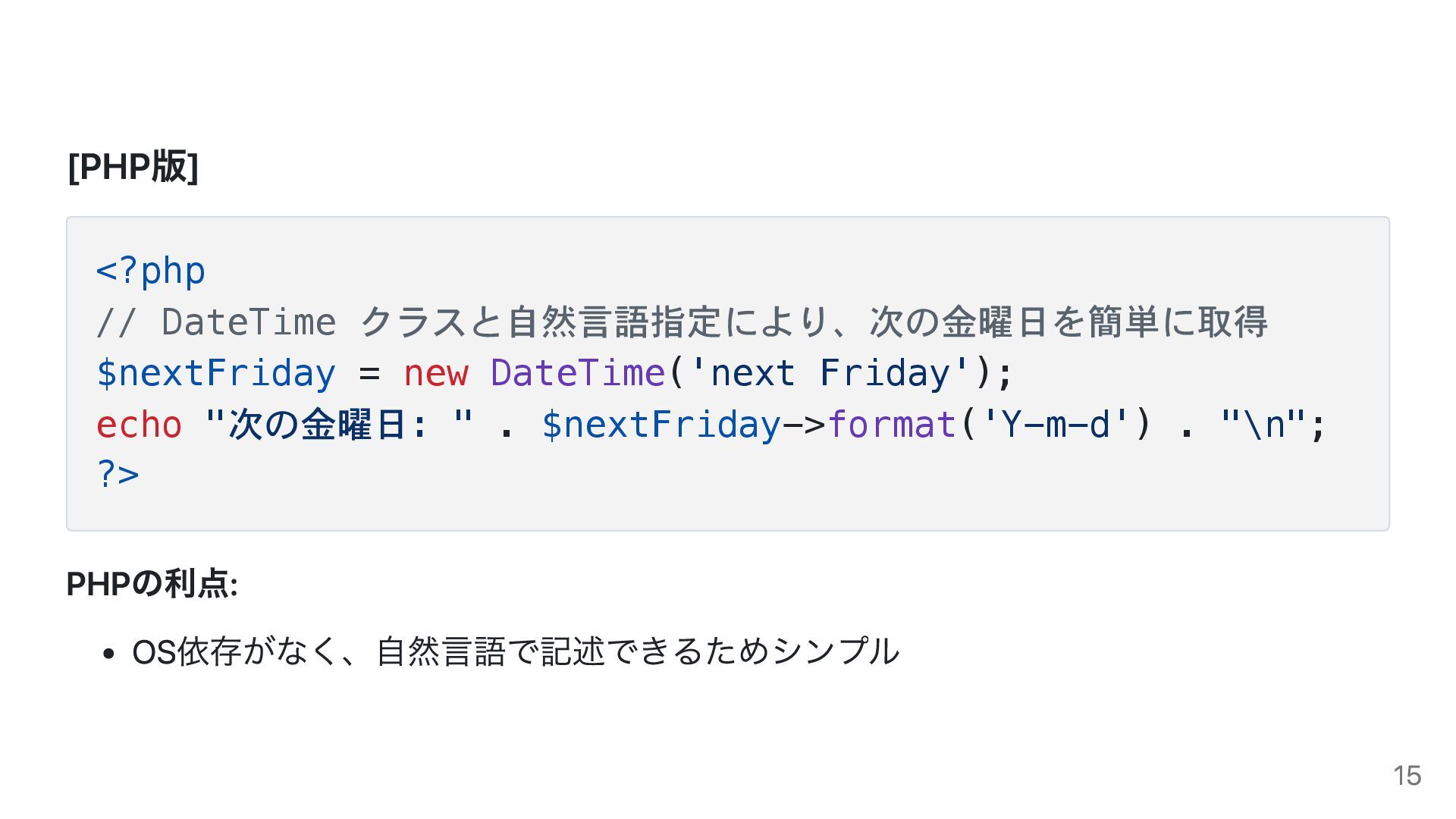The height and width of the screenshot is (819, 1456).
Task: Click the "\n" newline string
Action: 1263,425
